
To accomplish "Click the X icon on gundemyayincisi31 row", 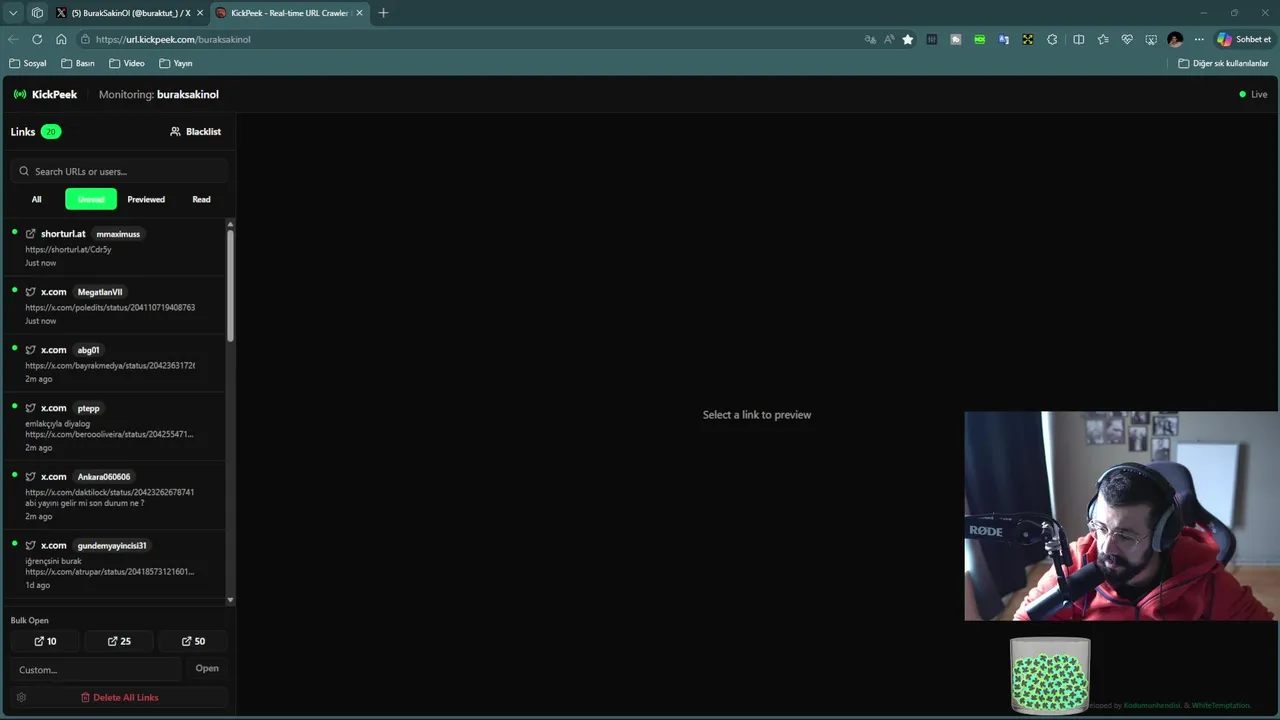I will tap(30, 546).
